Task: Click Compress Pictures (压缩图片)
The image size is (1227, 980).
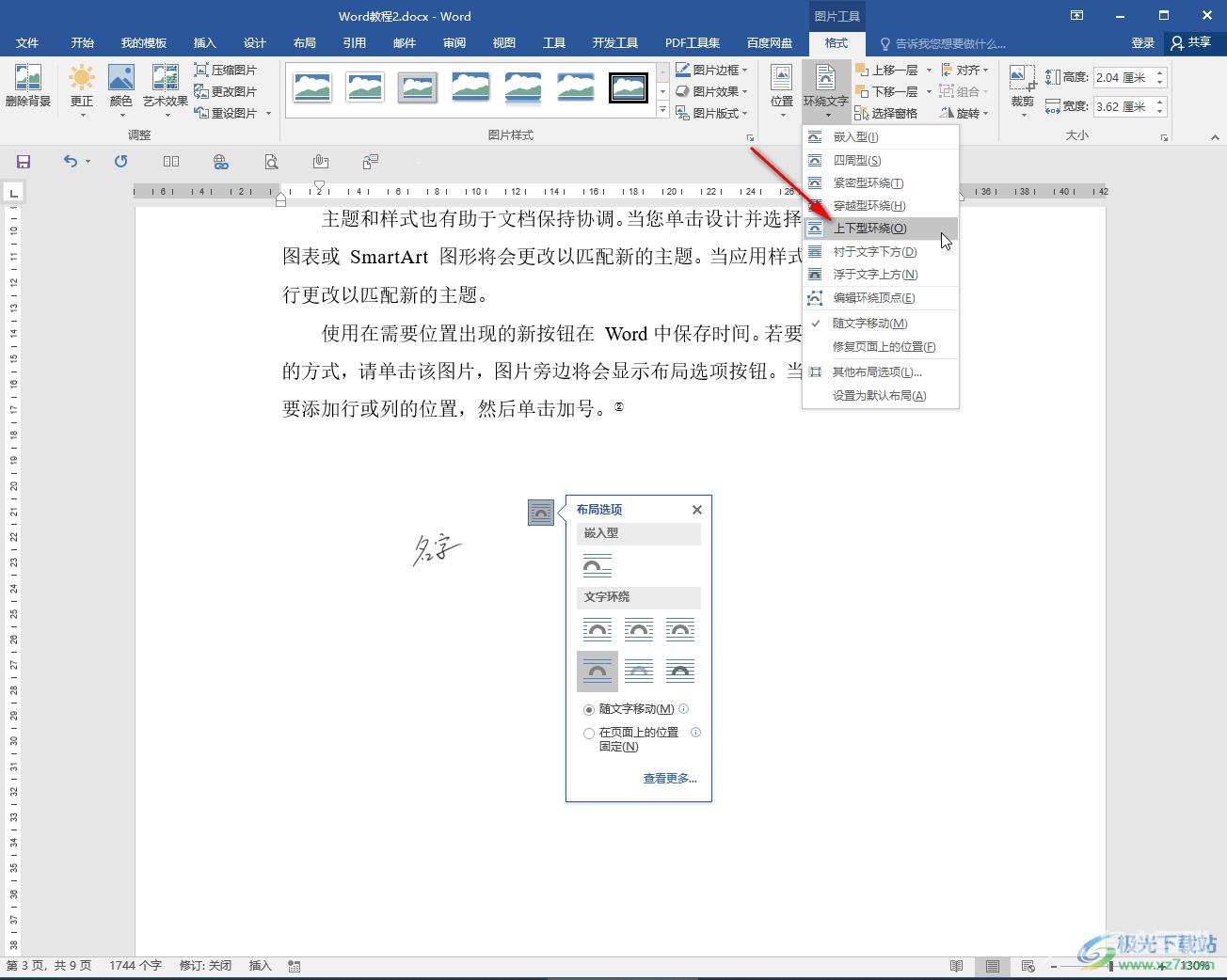Action: pos(226,70)
